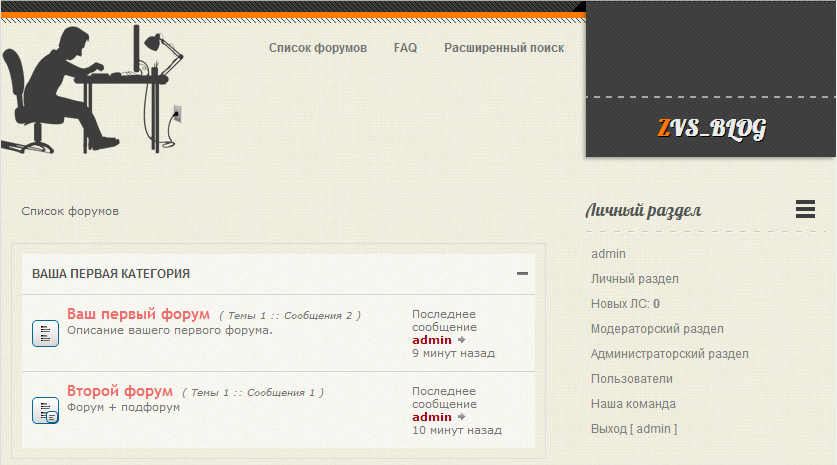Go to last post arrow in Ваш первый форум
The image size is (837, 465).
[462, 340]
